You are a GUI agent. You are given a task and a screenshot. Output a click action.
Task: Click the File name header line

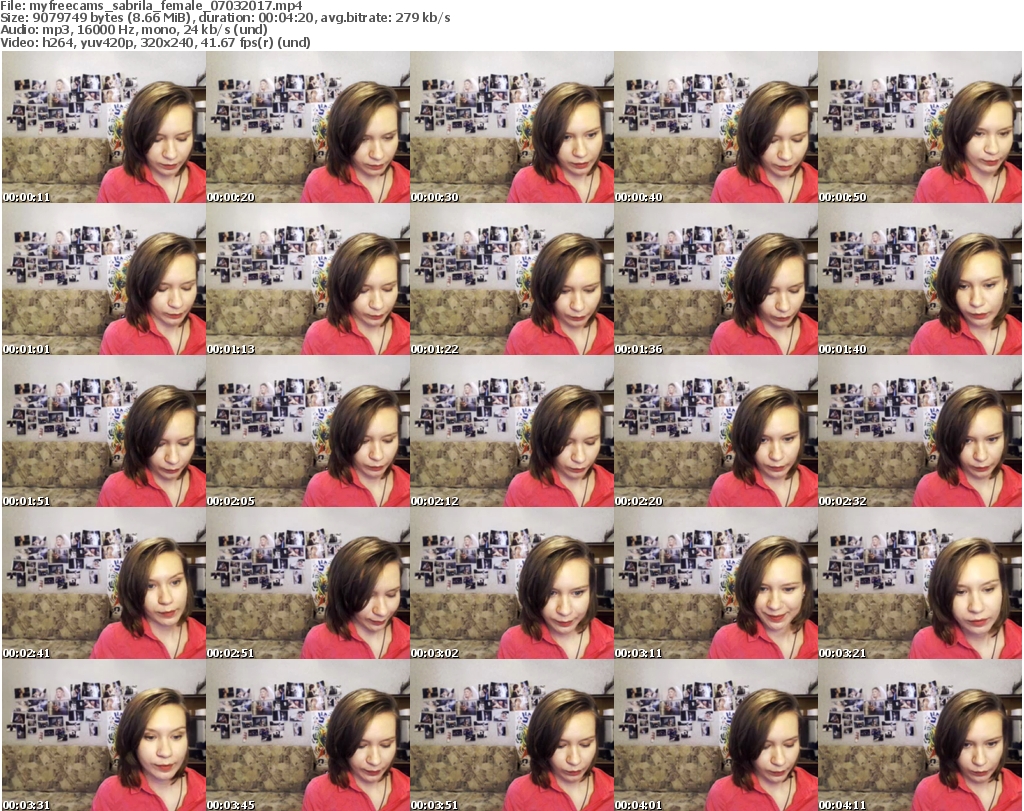point(152,6)
